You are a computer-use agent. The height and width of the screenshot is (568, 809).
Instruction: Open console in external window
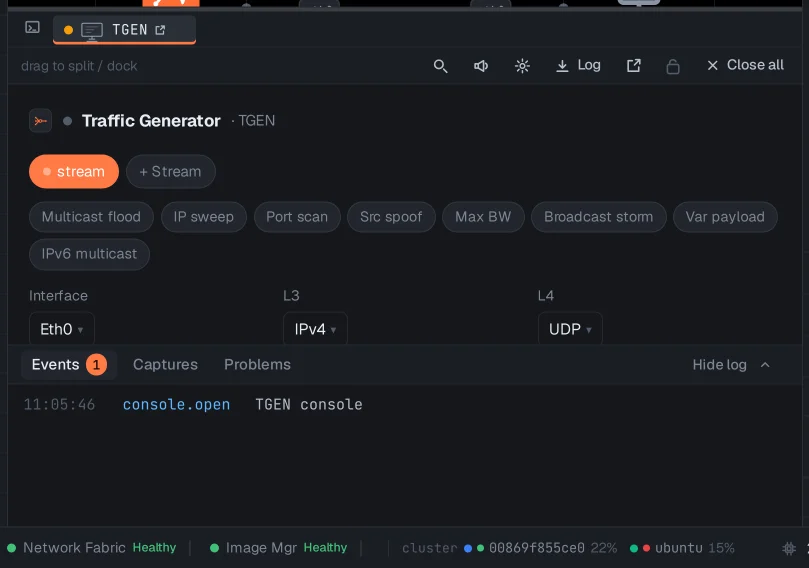click(634, 66)
